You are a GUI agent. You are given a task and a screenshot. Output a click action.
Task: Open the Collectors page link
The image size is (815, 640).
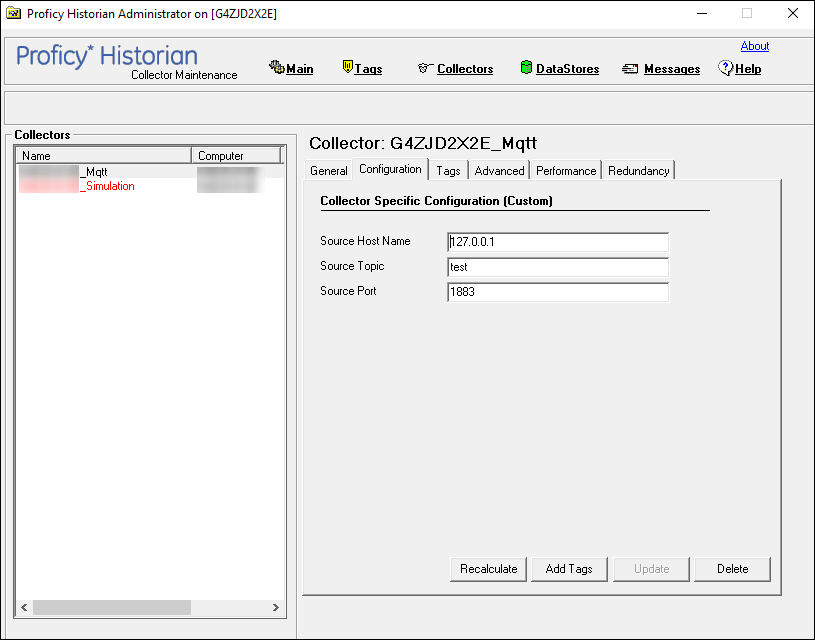tap(465, 69)
